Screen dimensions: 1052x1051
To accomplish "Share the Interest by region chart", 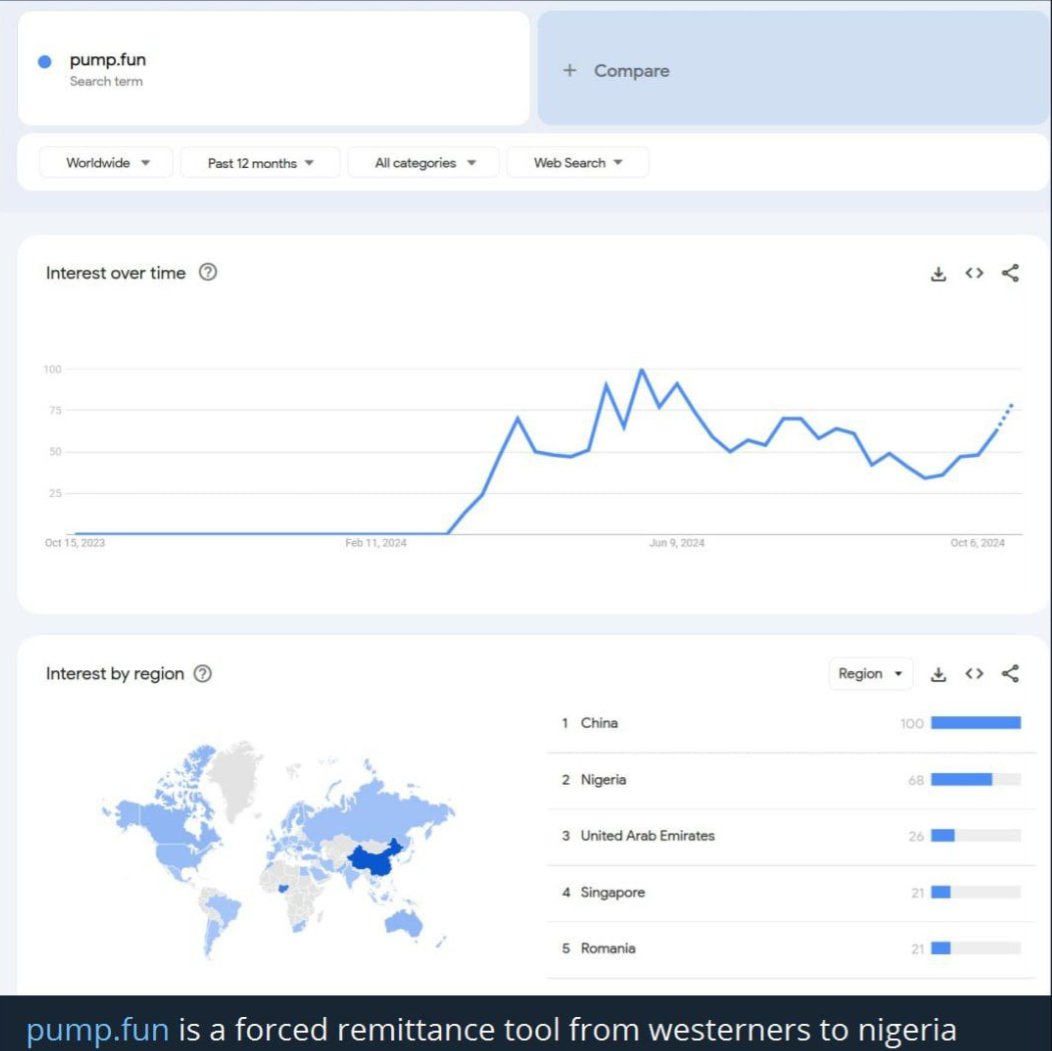I will [x=1010, y=673].
